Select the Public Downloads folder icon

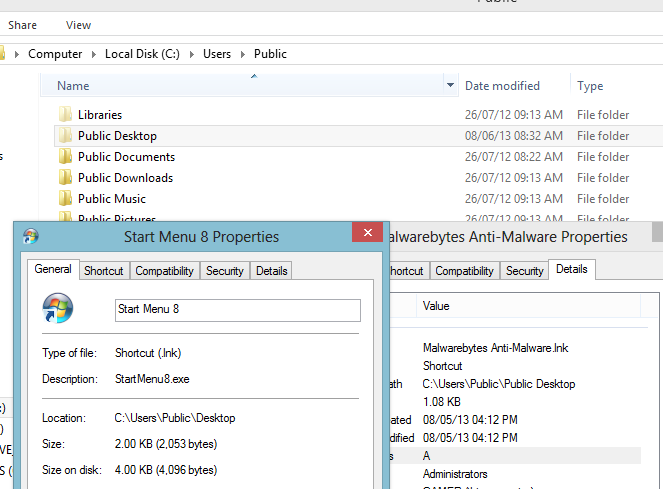click(66, 178)
